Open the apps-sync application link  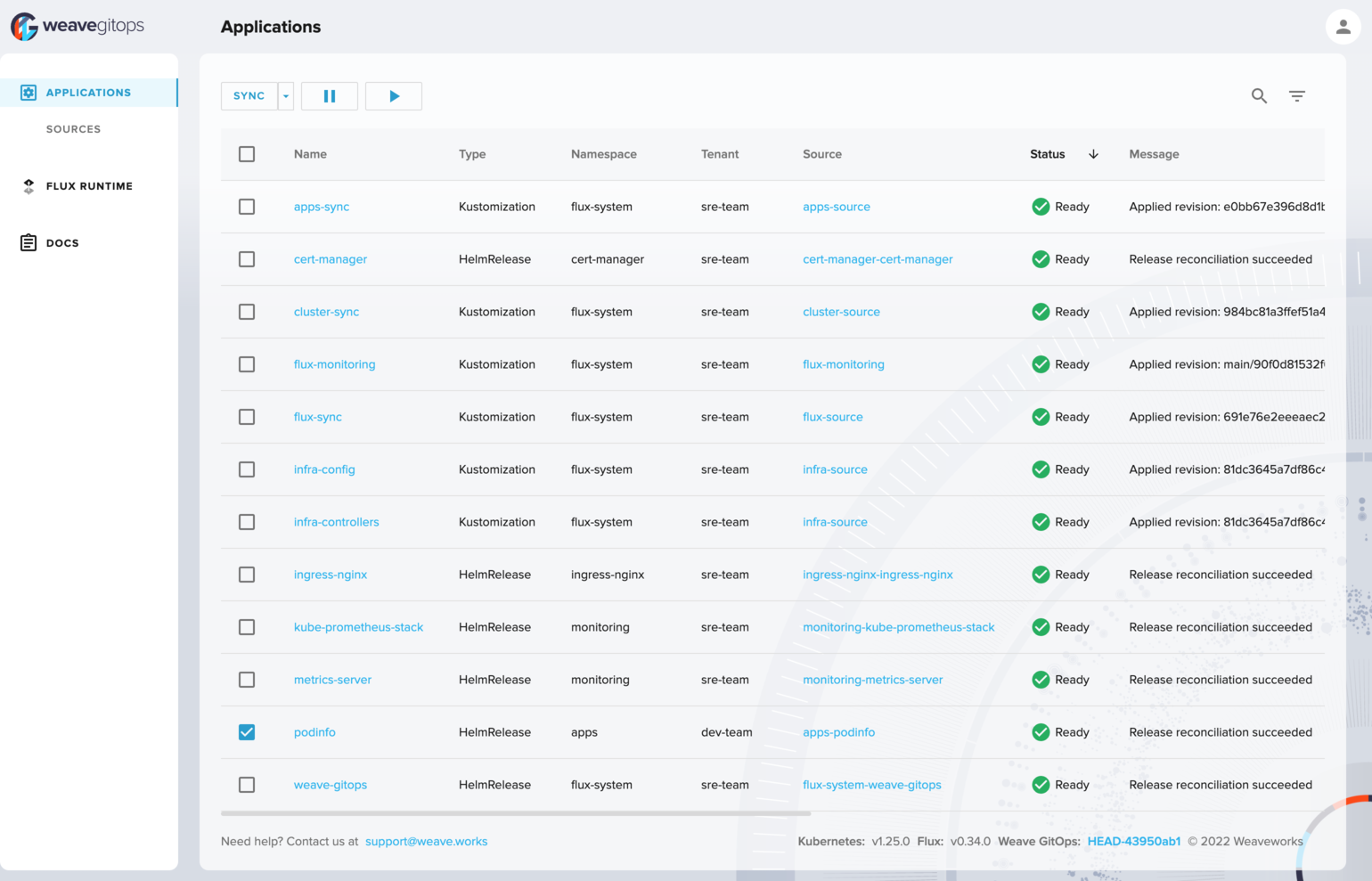click(x=322, y=207)
